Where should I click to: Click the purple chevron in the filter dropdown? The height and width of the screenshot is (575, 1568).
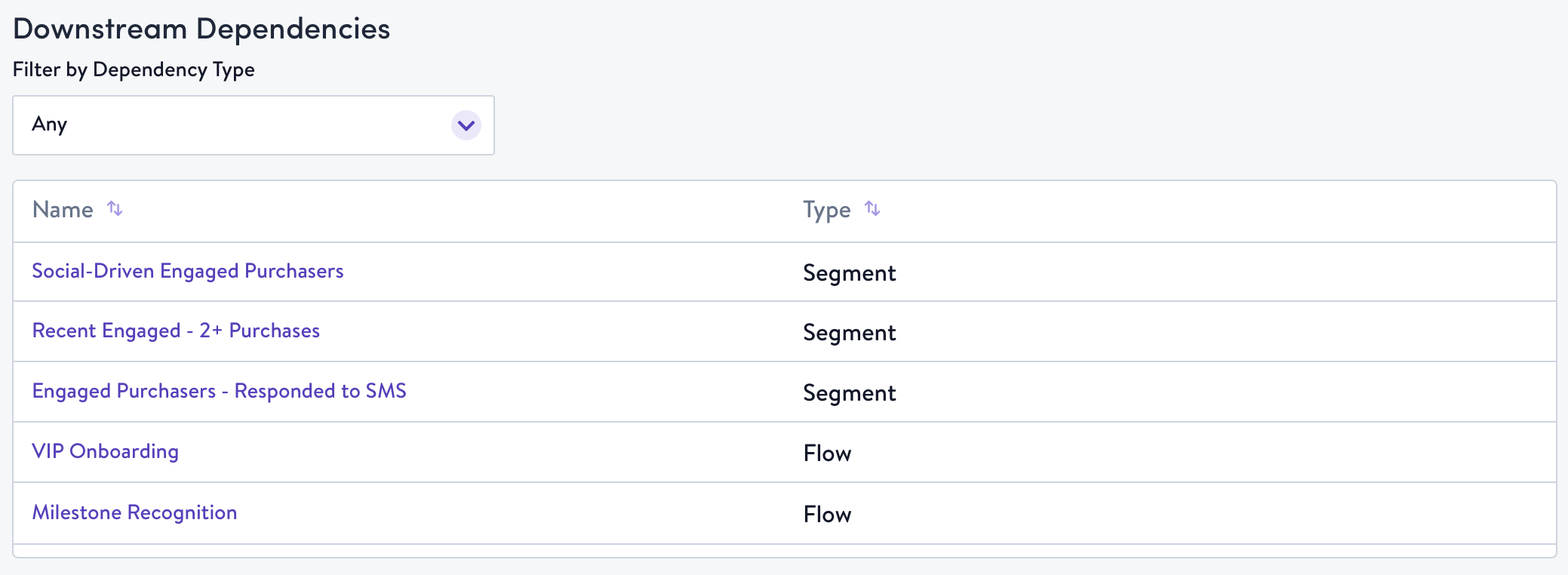tap(466, 125)
